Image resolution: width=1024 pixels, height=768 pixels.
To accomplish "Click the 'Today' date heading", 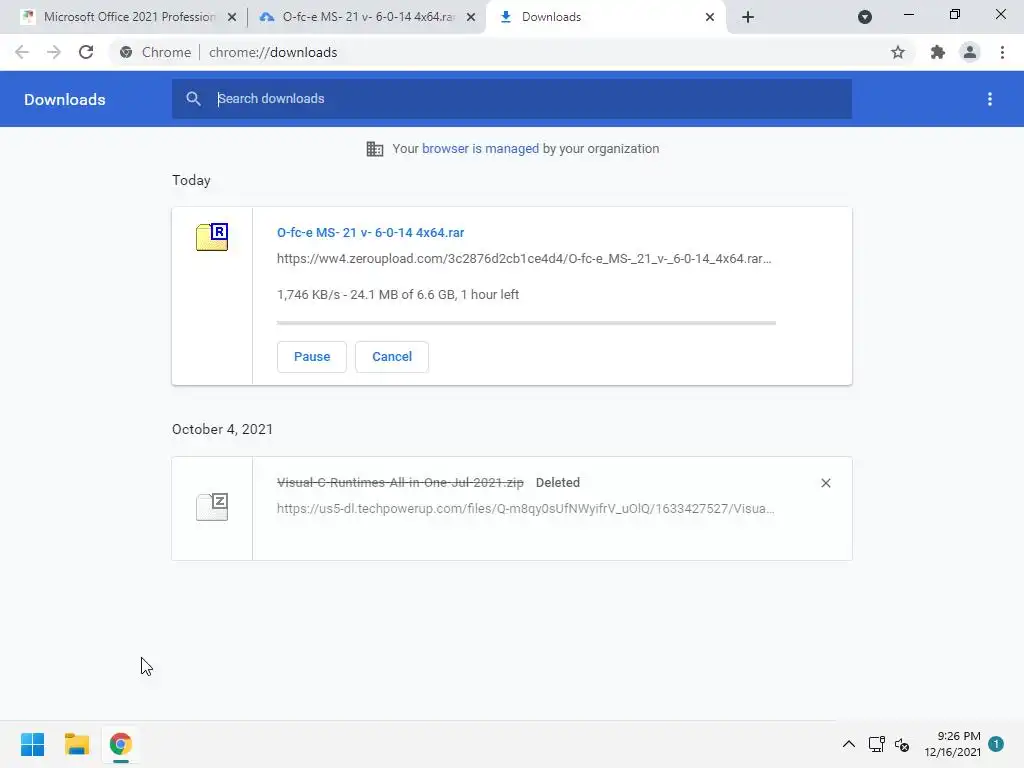I will 191,180.
